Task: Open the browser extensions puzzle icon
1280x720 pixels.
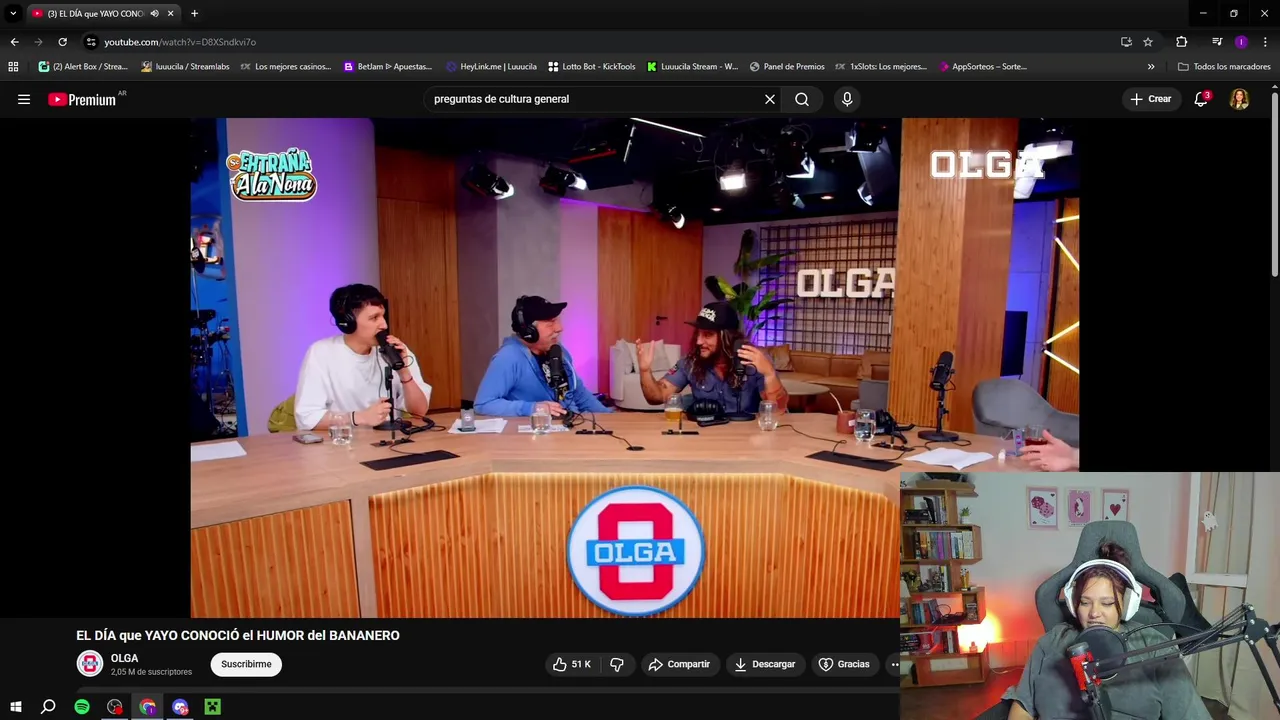Action: [1182, 42]
